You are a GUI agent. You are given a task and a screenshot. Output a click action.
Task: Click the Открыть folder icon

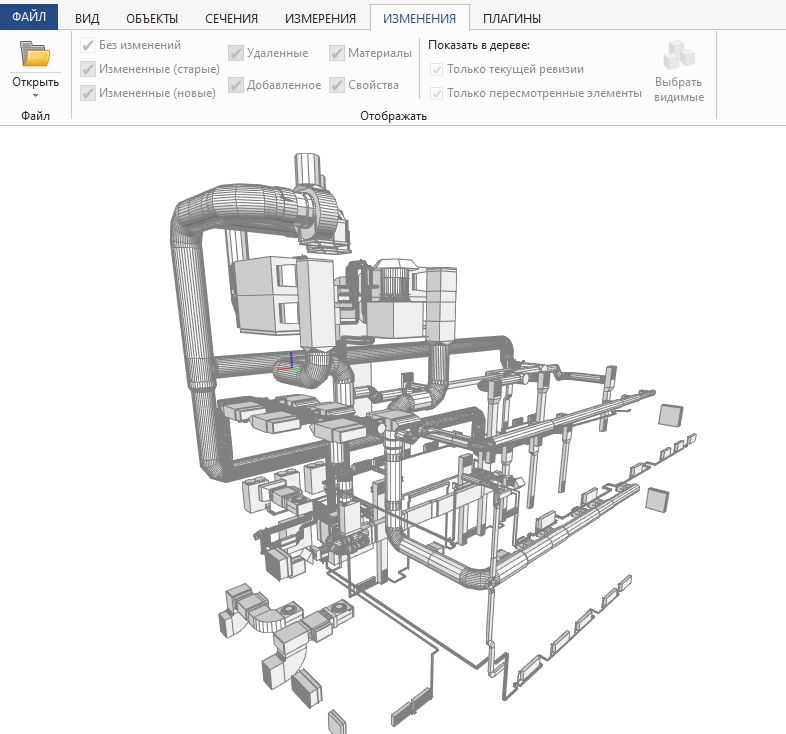[x=35, y=54]
